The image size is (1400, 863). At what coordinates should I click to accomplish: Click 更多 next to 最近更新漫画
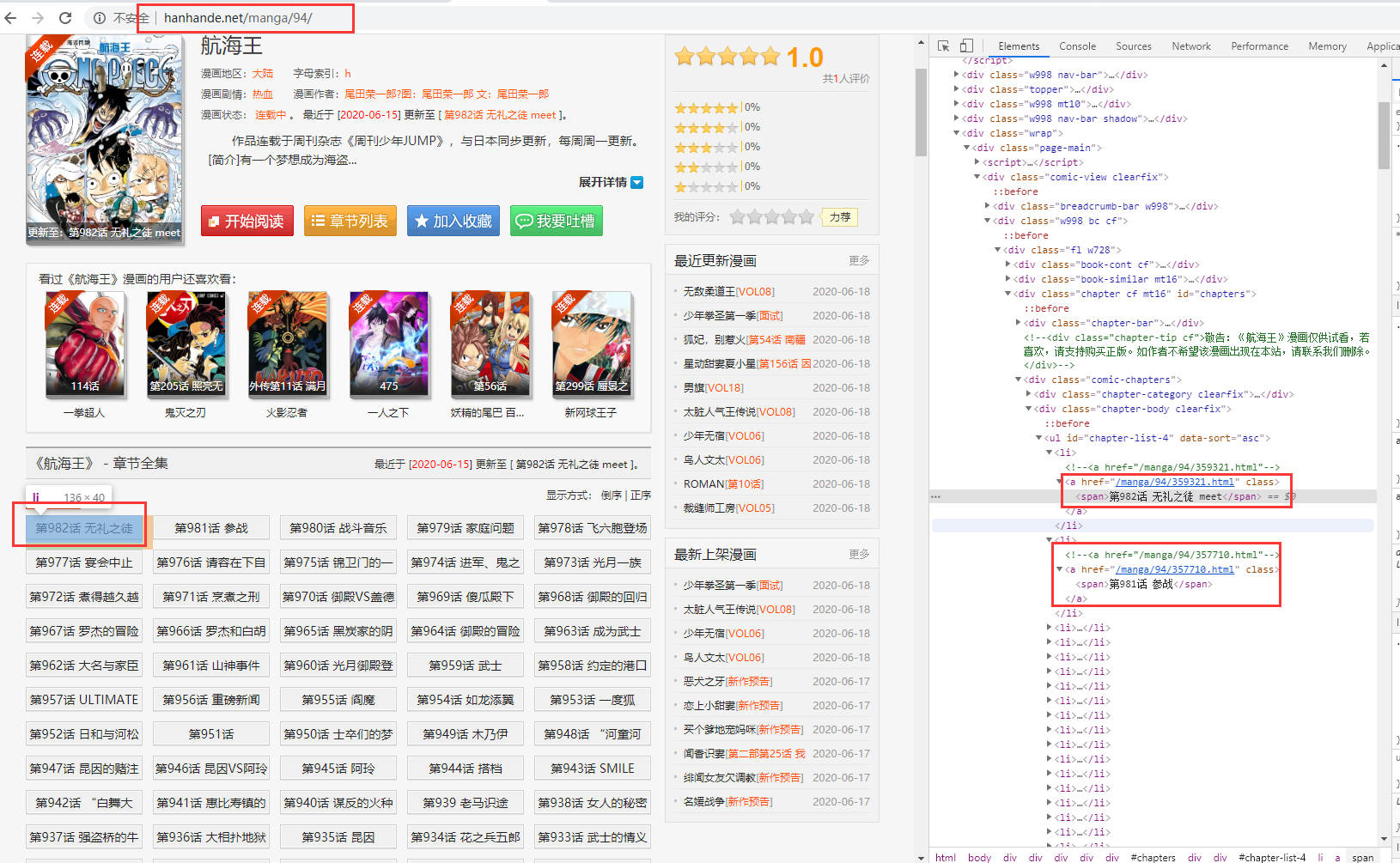pyautogui.click(x=859, y=260)
